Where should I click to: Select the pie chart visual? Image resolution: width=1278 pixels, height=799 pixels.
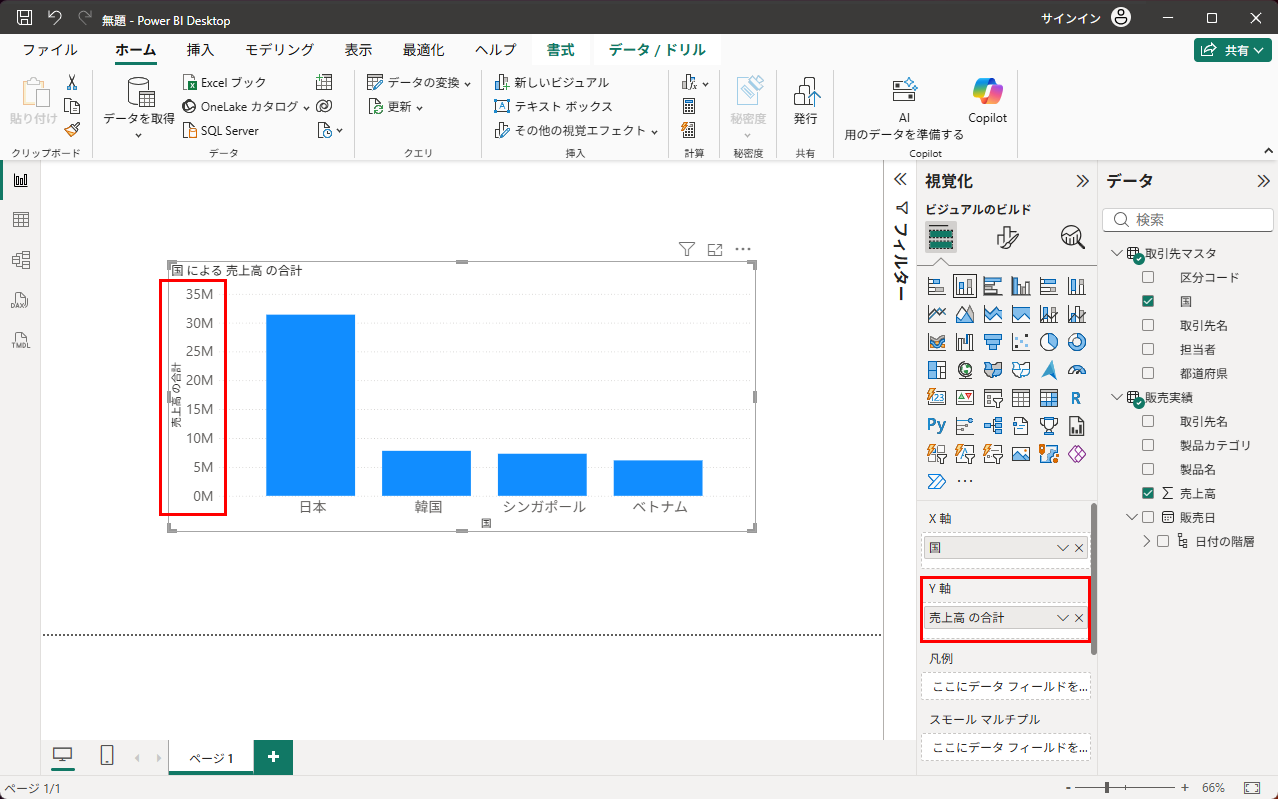click(x=1049, y=342)
